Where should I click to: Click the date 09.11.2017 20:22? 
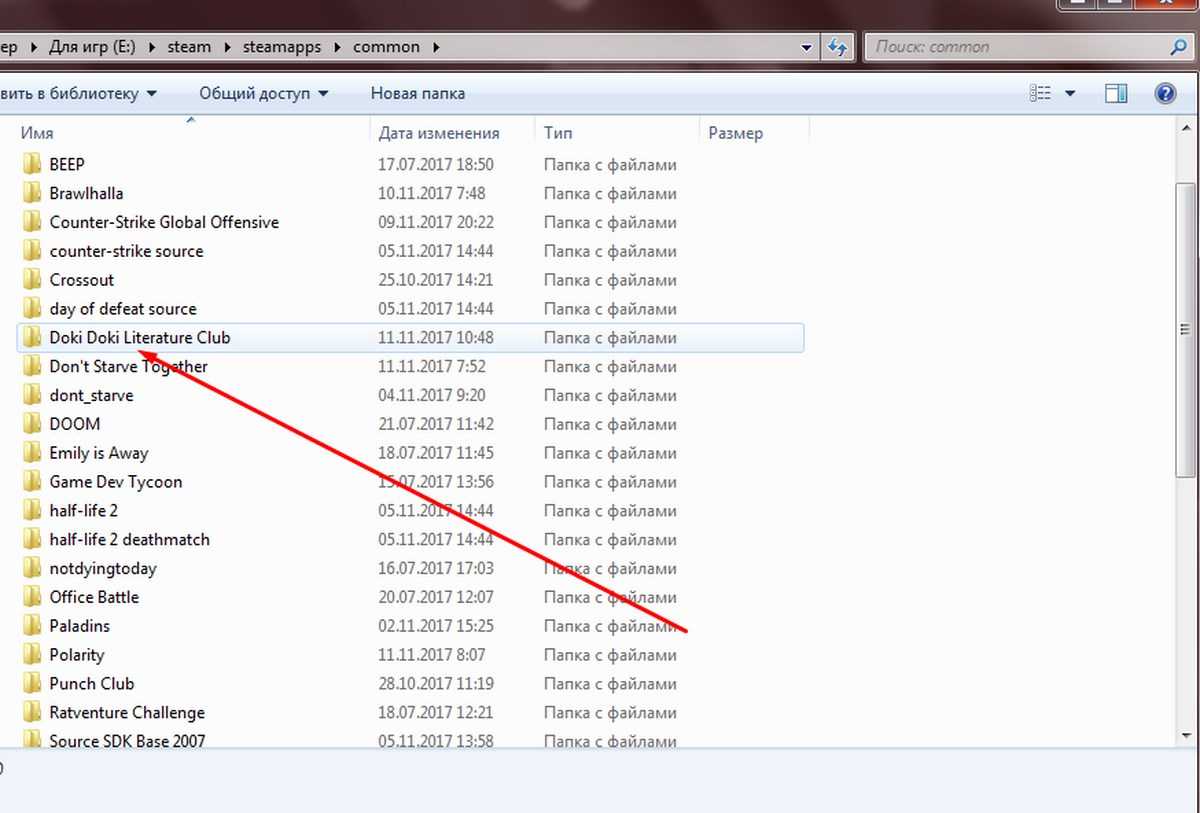point(436,223)
